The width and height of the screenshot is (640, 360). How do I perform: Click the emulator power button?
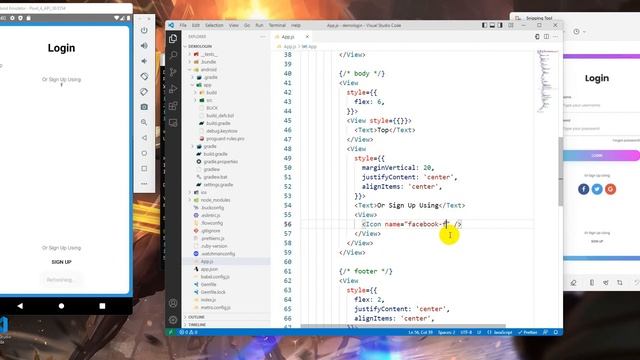(144, 30)
